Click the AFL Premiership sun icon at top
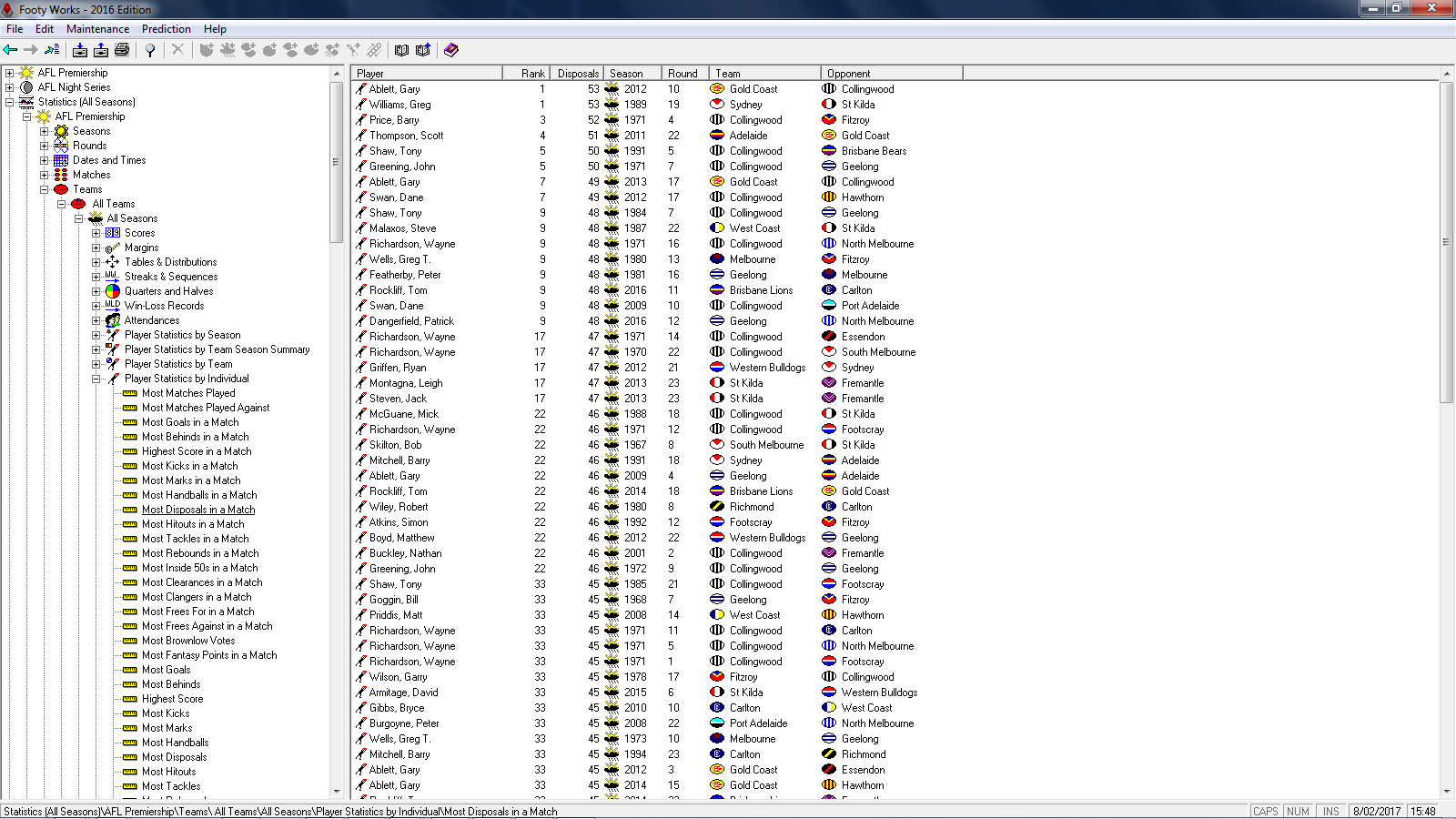 [x=26, y=73]
